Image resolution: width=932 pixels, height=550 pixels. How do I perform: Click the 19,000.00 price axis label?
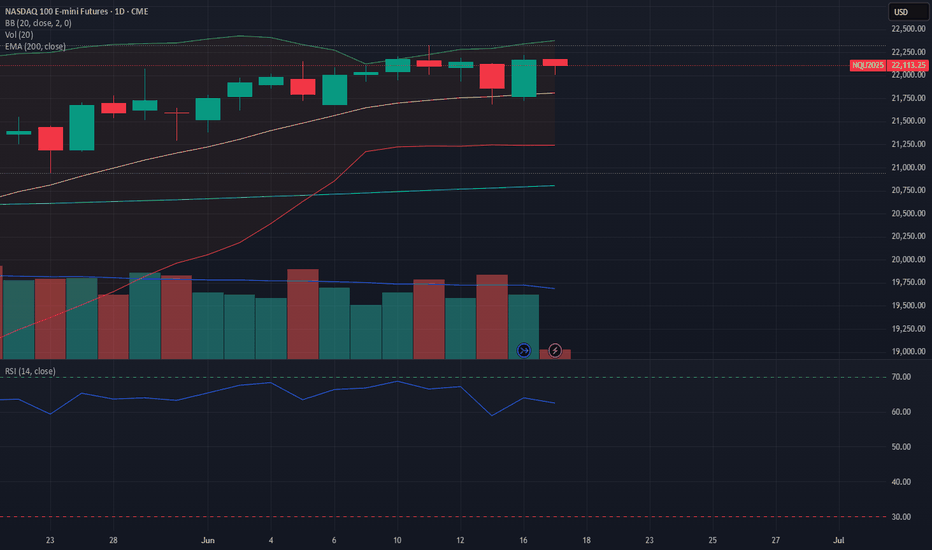coord(908,351)
